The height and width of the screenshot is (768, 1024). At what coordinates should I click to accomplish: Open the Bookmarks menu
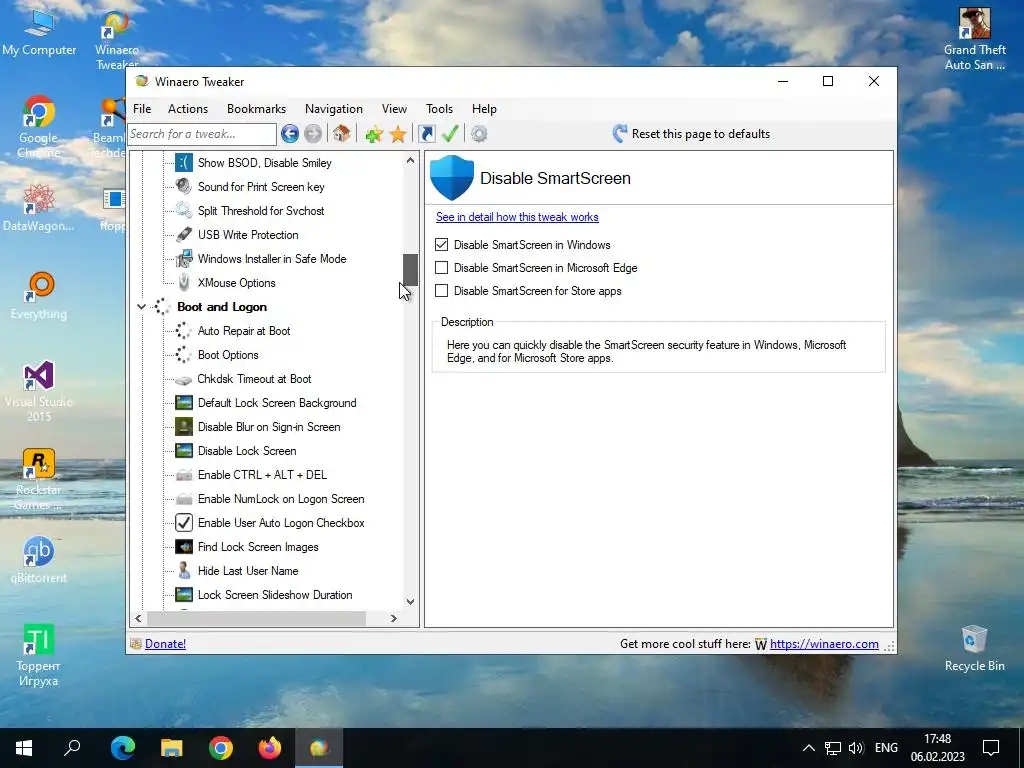click(256, 108)
